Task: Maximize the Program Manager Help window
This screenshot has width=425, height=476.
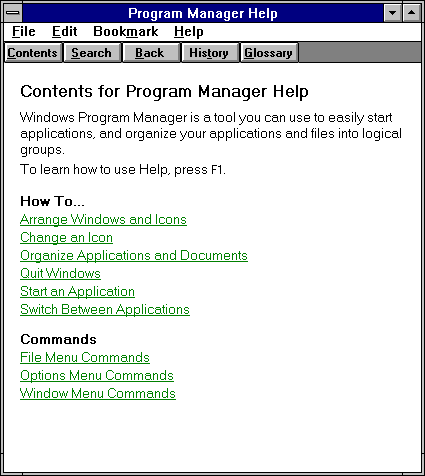Action: tap(412, 13)
